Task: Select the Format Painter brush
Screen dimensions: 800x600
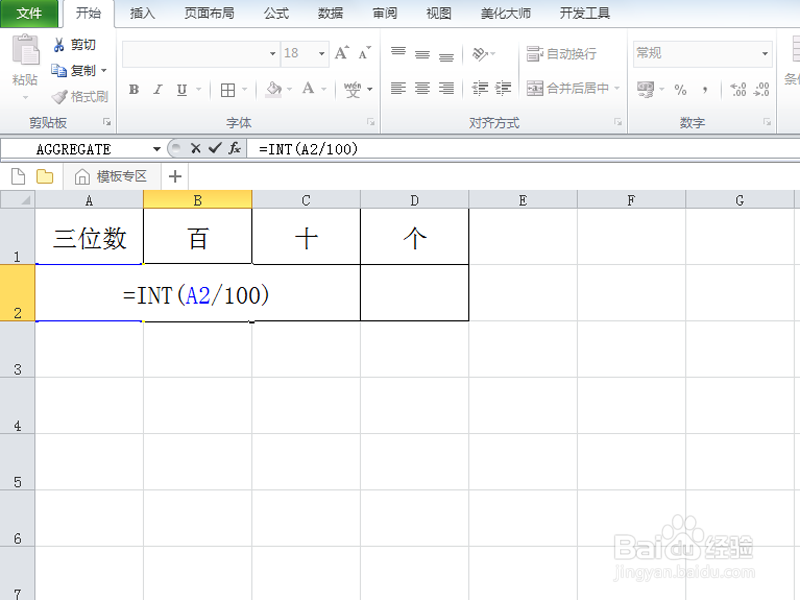Action: [59, 96]
